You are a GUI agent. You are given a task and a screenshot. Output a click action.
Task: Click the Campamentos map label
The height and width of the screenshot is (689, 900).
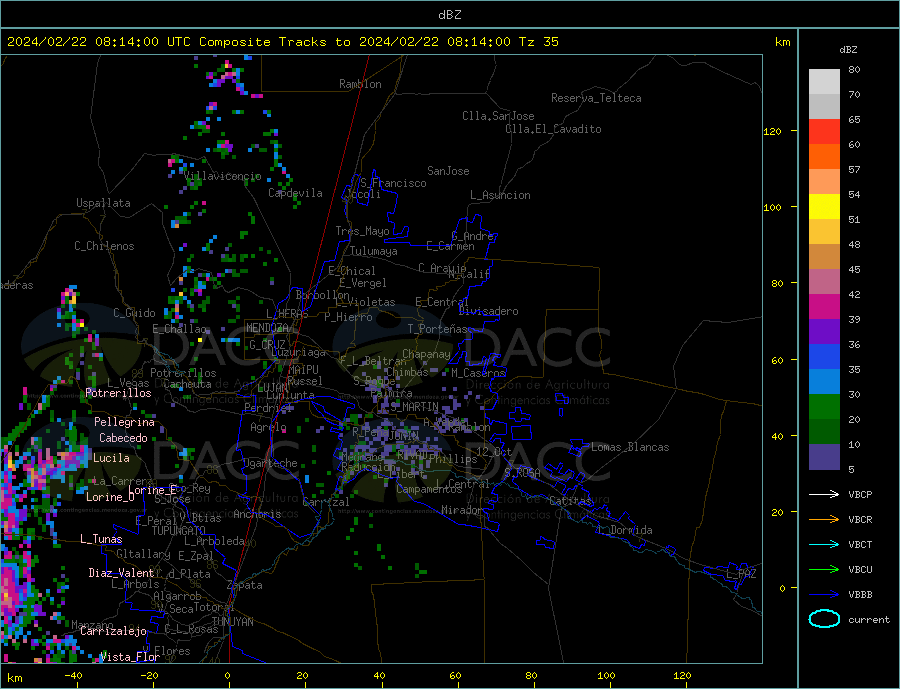coord(429,489)
